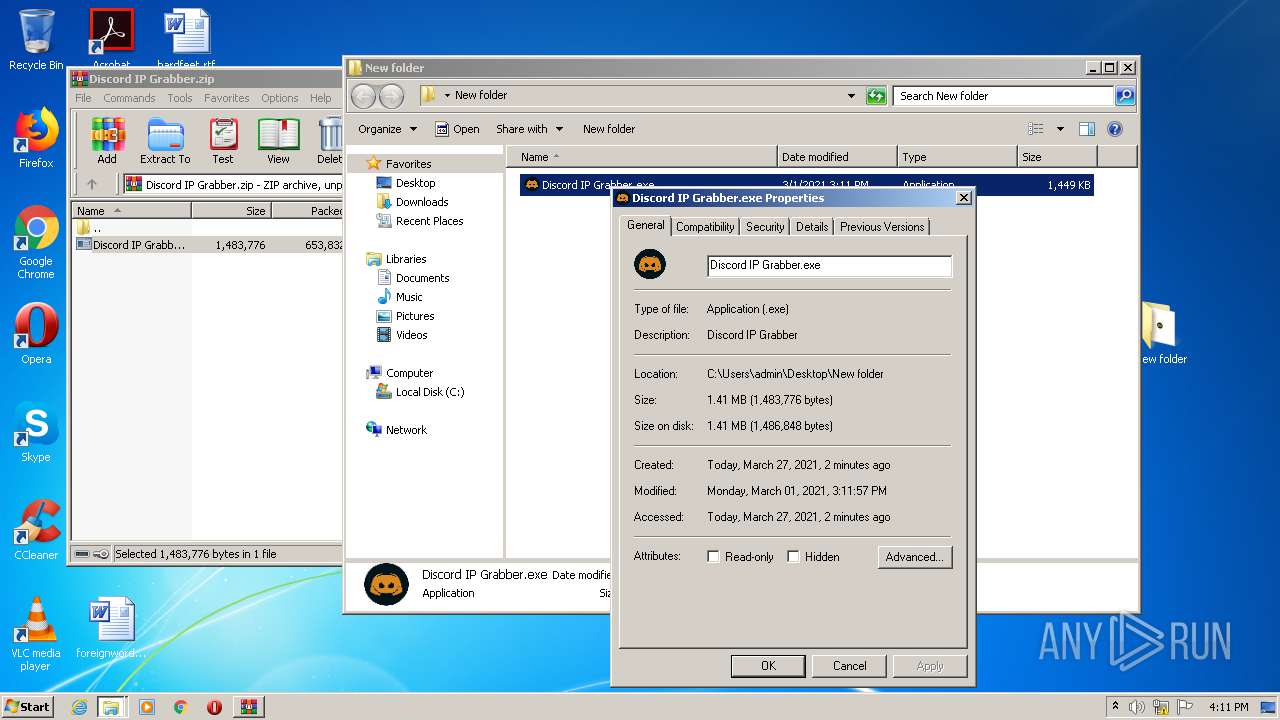Click the Windows Start button
Screen dimensions: 1280x720
pyautogui.click(x=27, y=707)
